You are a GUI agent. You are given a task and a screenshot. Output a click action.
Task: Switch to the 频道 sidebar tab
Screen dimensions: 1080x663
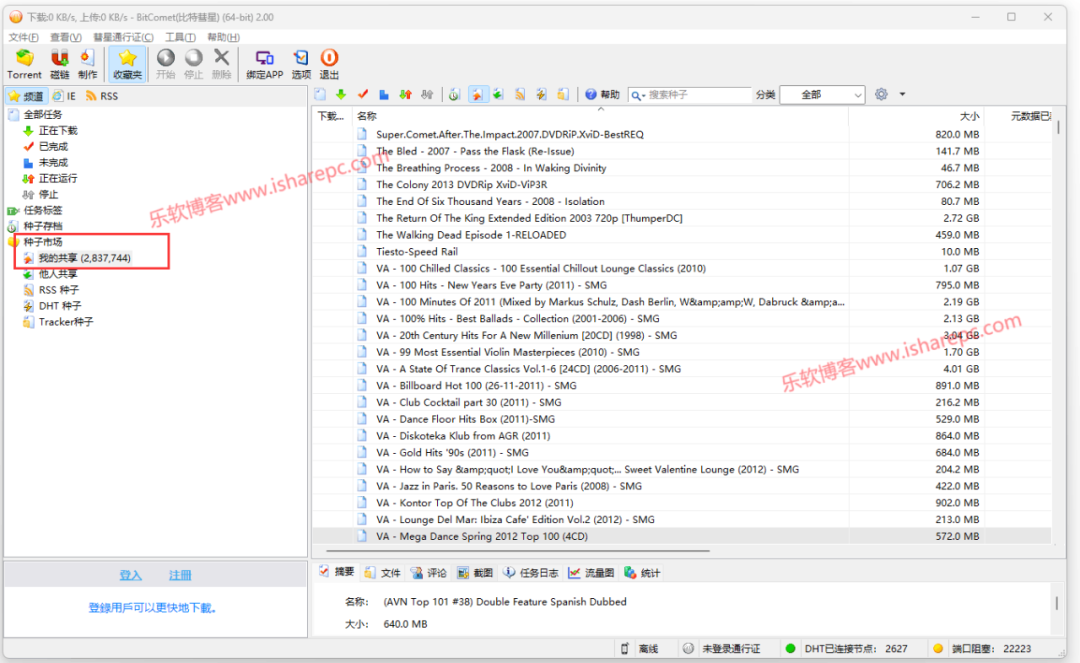pos(26,96)
